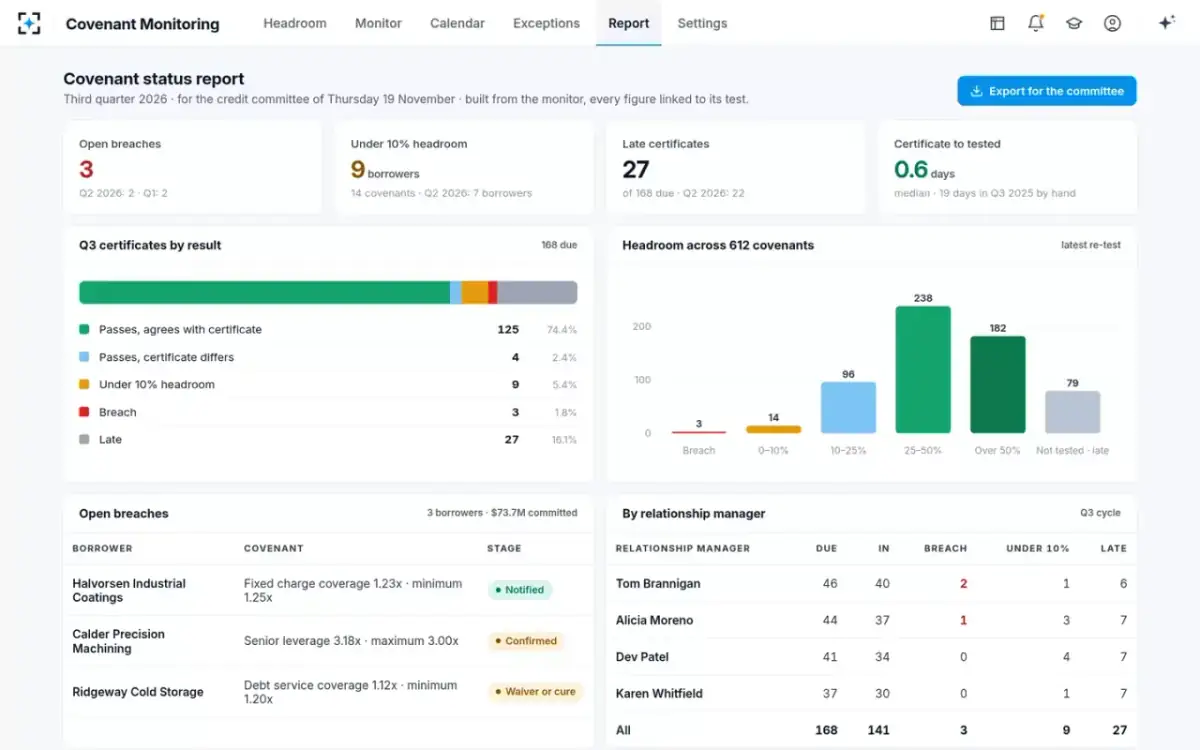Select Karen Whitfield manager row

[871, 693]
